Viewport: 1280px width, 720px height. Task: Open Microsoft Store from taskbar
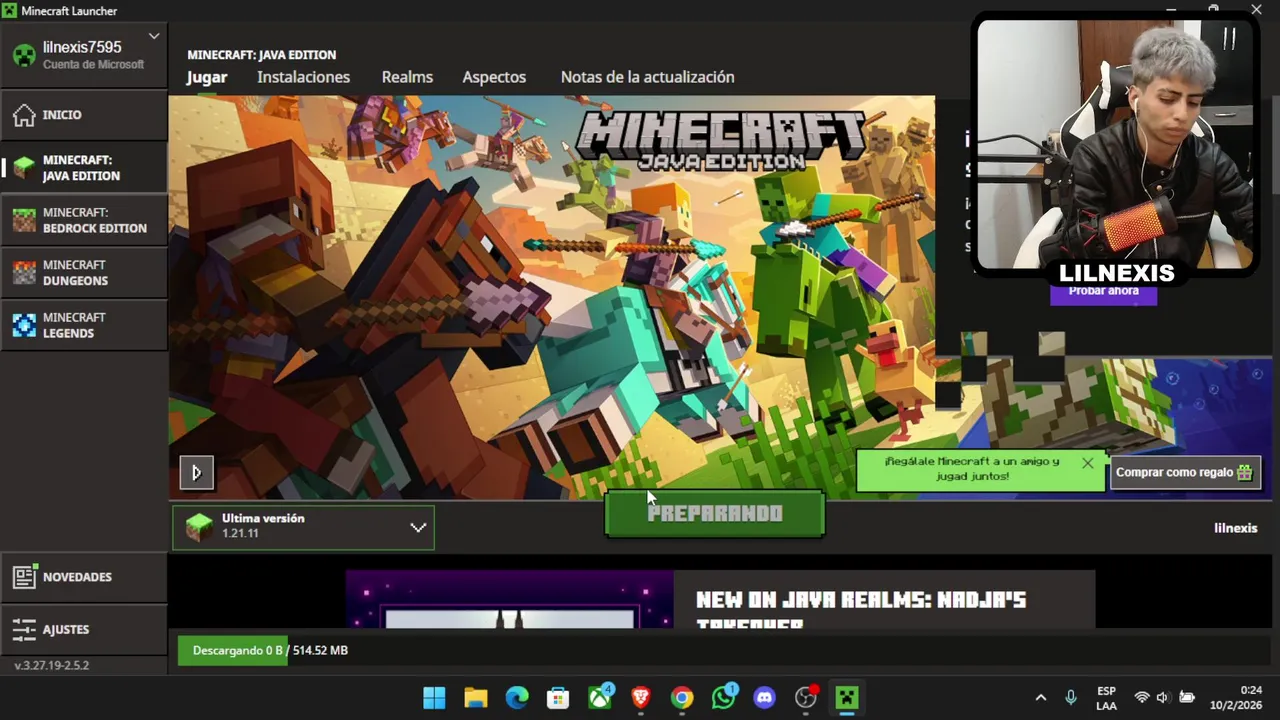[x=558, y=698]
